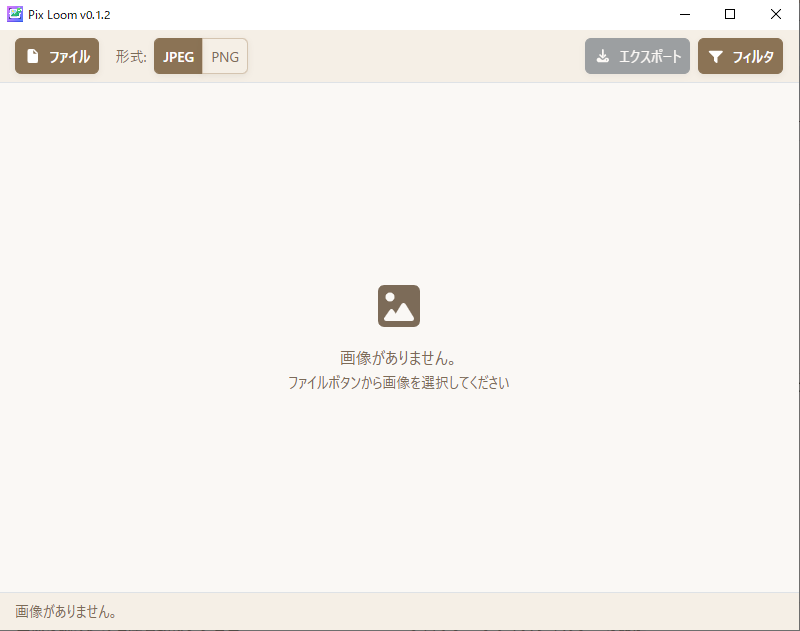This screenshot has width=800, height=631.
Task: Click the エクスポート button
Action: [637, 56]
